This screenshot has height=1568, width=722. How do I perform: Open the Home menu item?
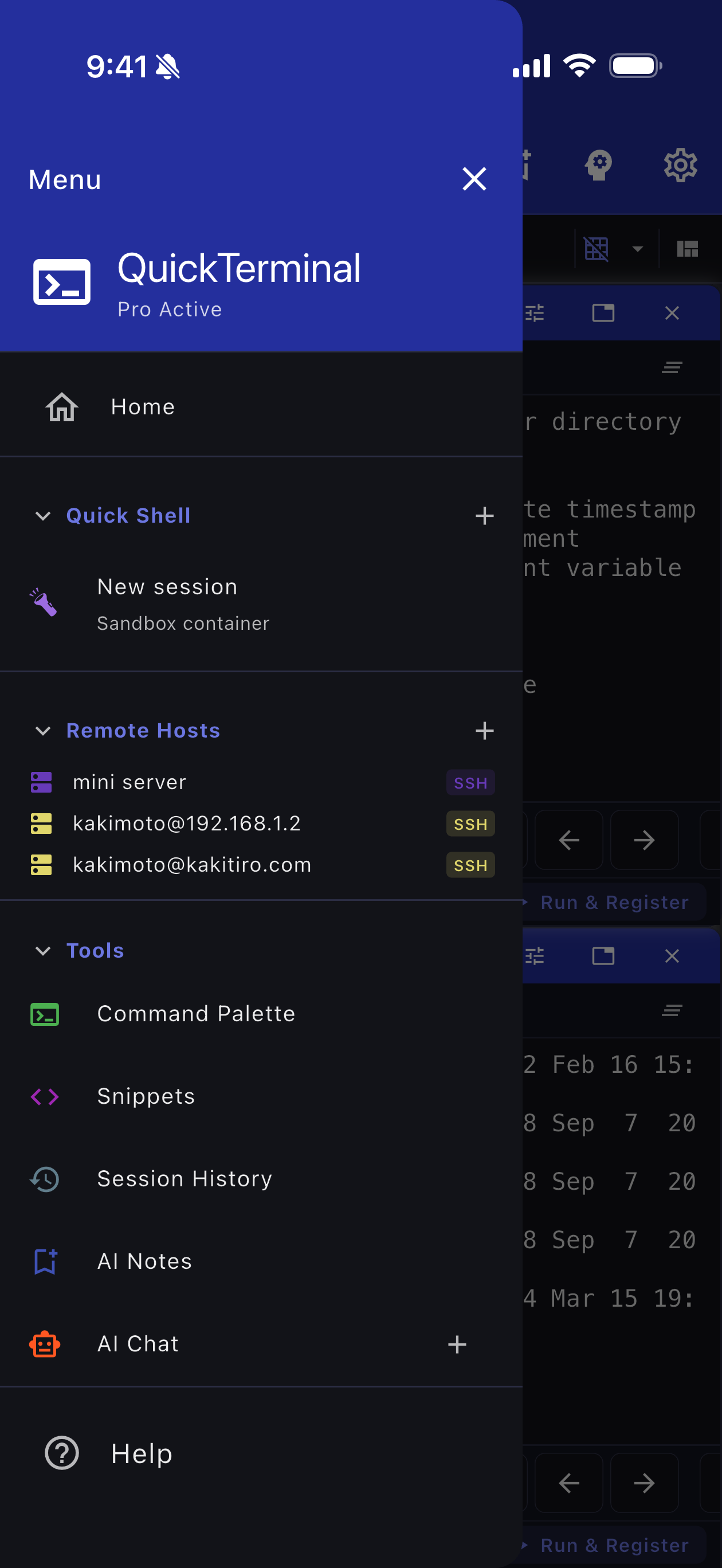pyautogui.click(x=261, y=406)
